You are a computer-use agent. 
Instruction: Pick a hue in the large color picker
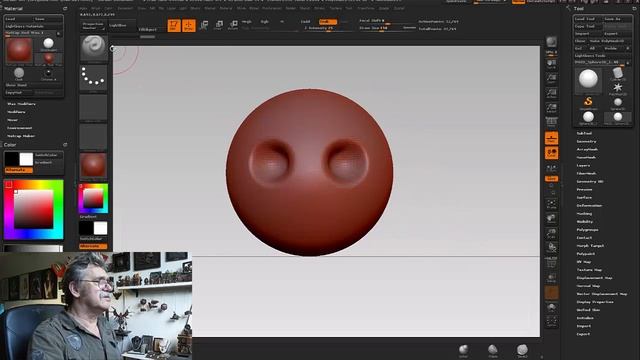coord(33,209)
